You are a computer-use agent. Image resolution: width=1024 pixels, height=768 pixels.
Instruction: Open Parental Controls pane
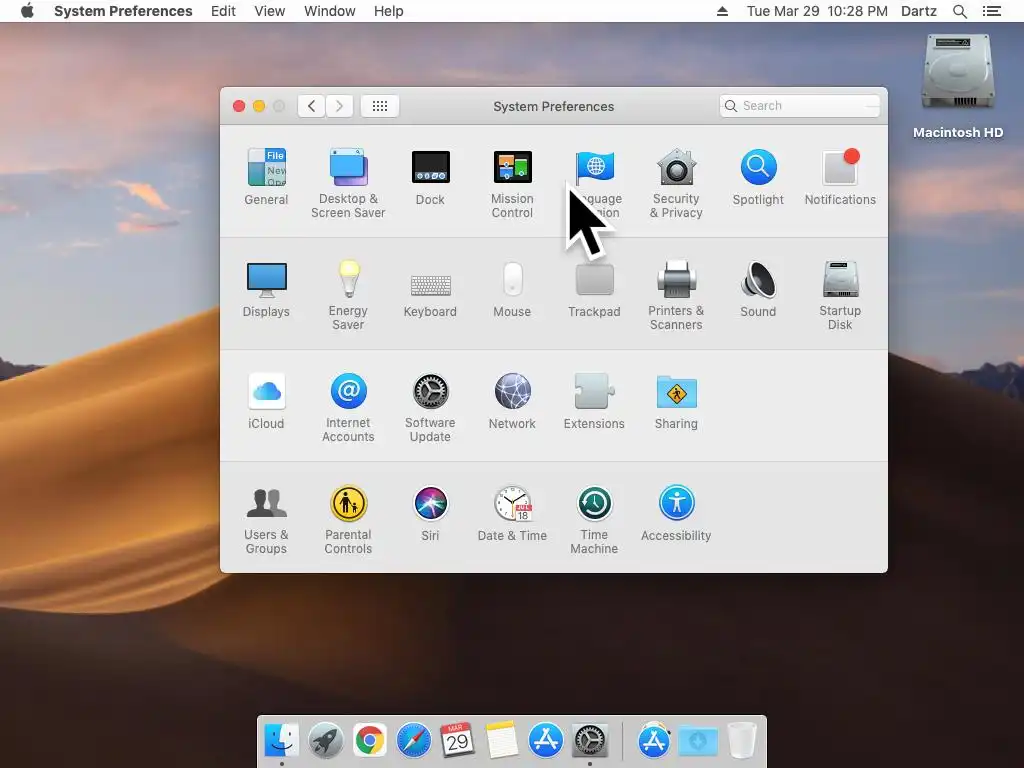point(348,520)
